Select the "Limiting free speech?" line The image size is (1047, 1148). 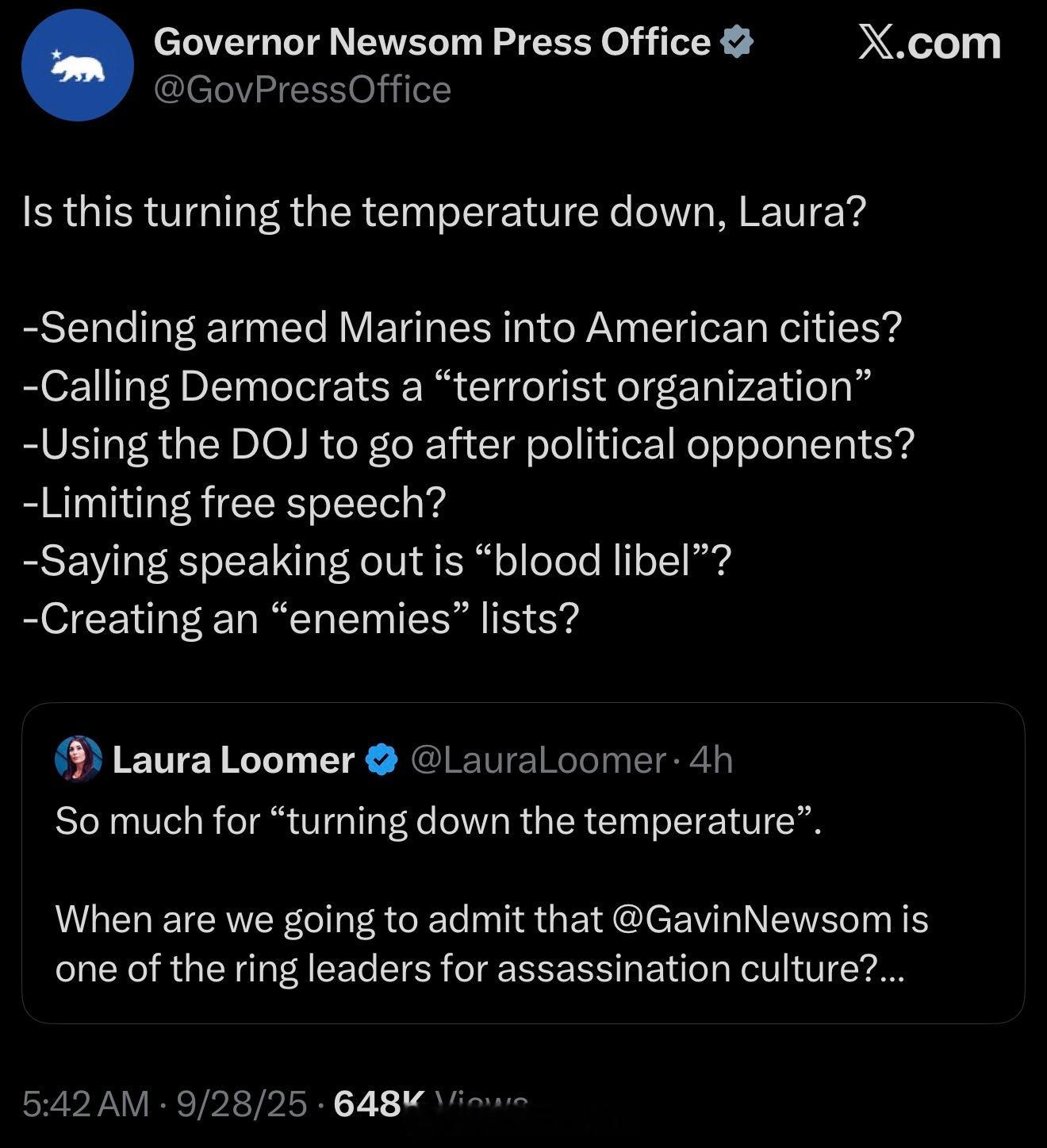[235, 502]
